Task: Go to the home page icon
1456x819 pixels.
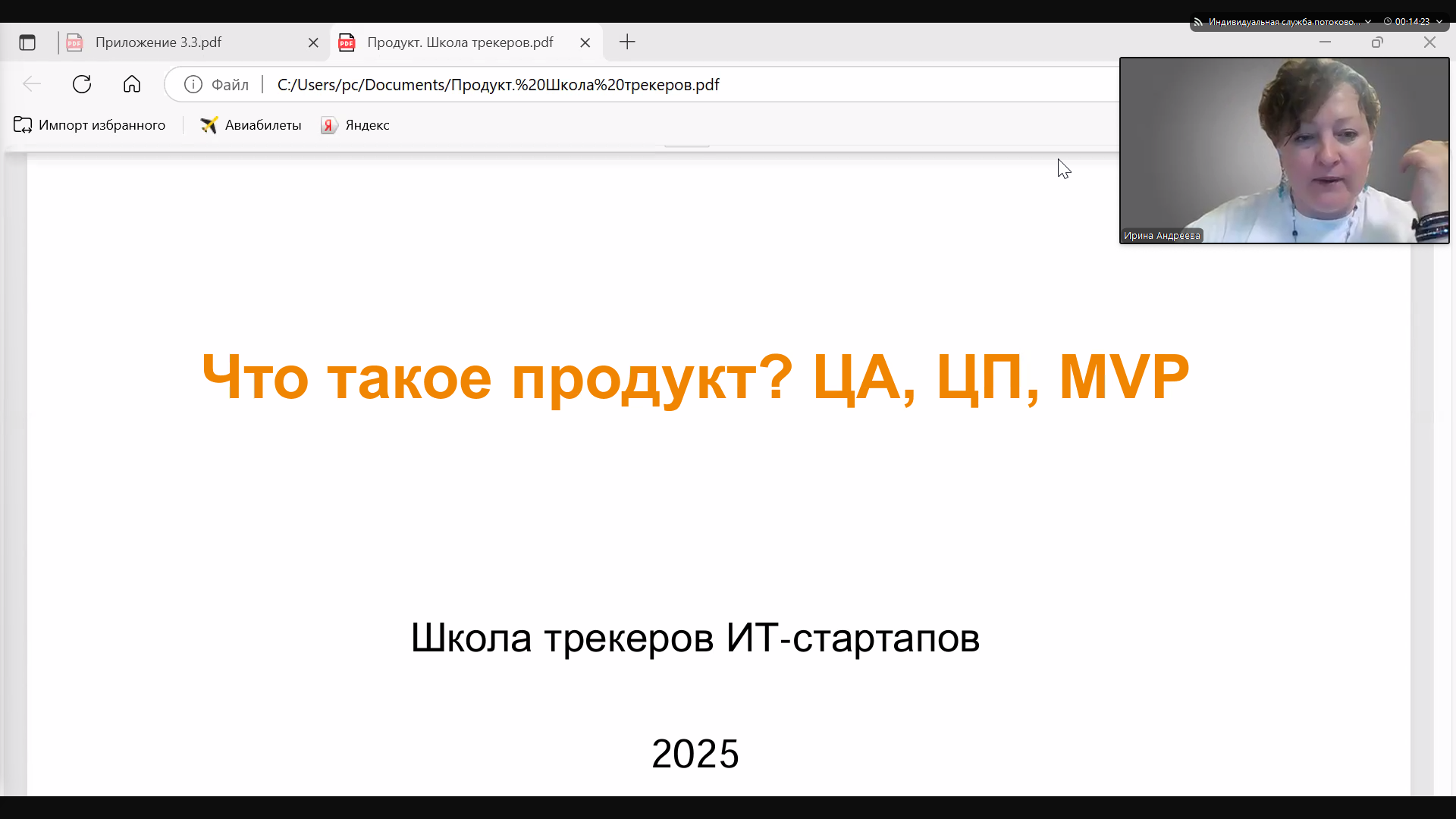Action: pos(132,84)
